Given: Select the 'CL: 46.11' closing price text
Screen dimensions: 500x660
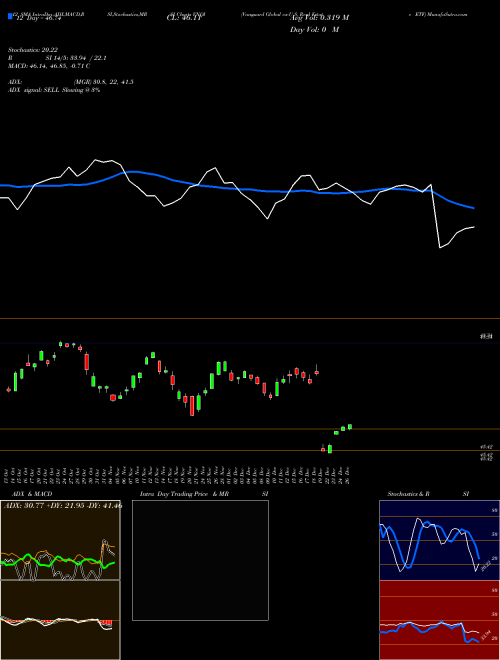Looking at the screenshot, I should pos(184,18).
